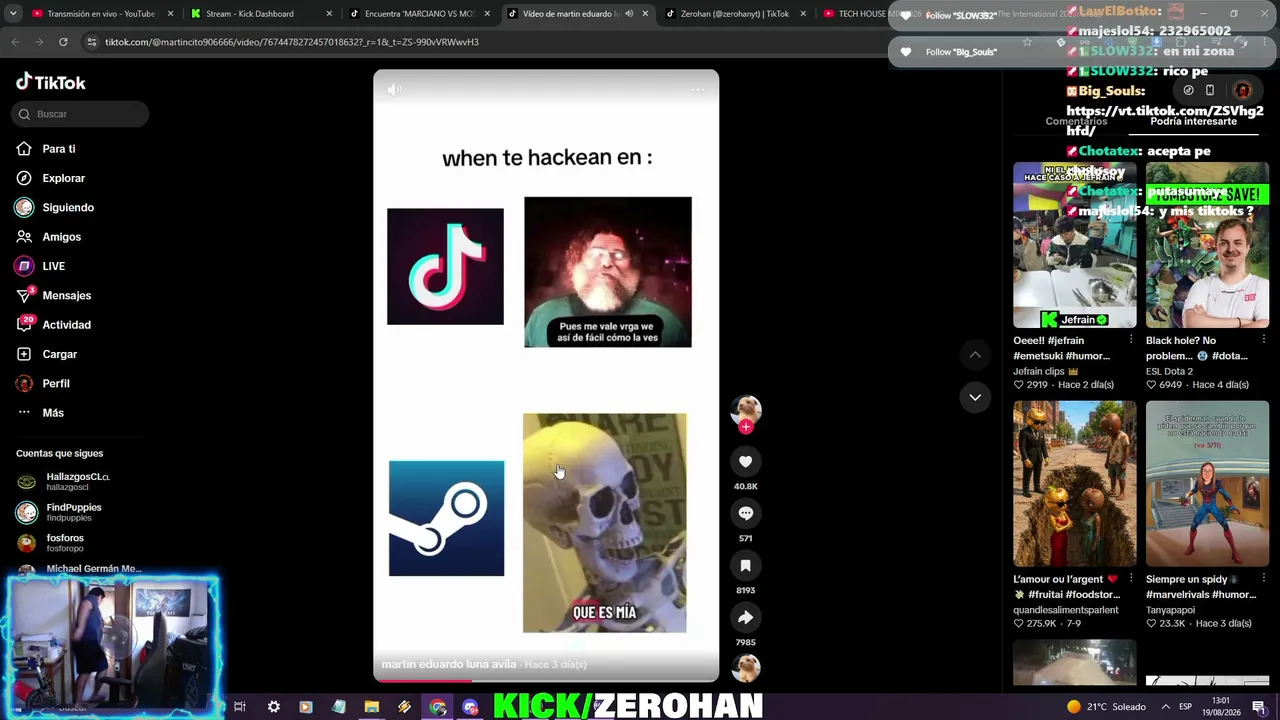Close the Transmisión en vivo YouTube tab
This screenshot has width=1280, height=720.
click(x=170, y=14)
